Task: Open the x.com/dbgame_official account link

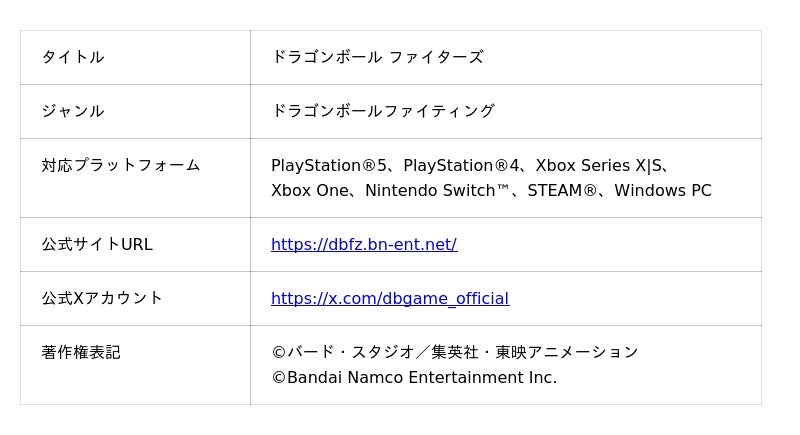Action: 389,298
